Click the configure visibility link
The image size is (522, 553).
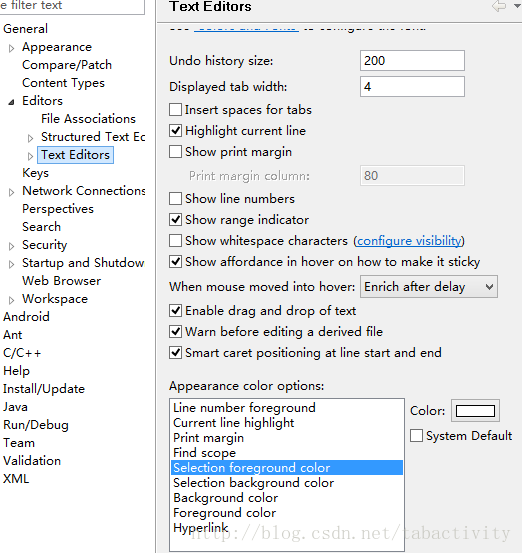tap(409, 241)
